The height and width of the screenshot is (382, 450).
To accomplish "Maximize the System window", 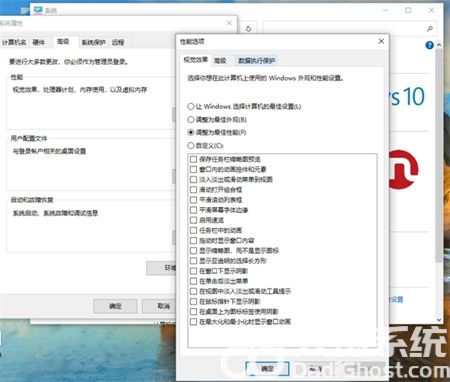I will (408, 10).
